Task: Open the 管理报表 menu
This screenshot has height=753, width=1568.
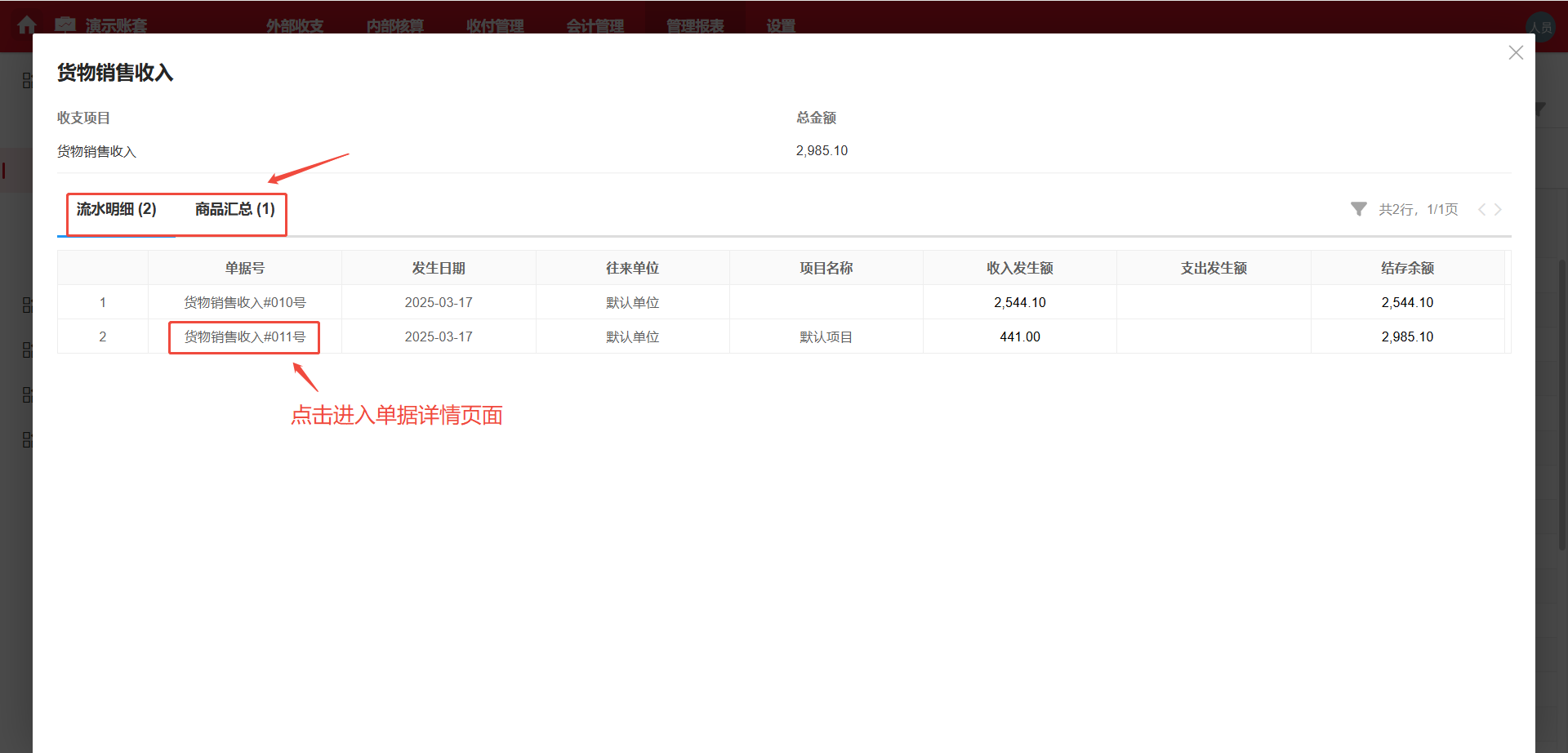Action: tap(694, 25)
